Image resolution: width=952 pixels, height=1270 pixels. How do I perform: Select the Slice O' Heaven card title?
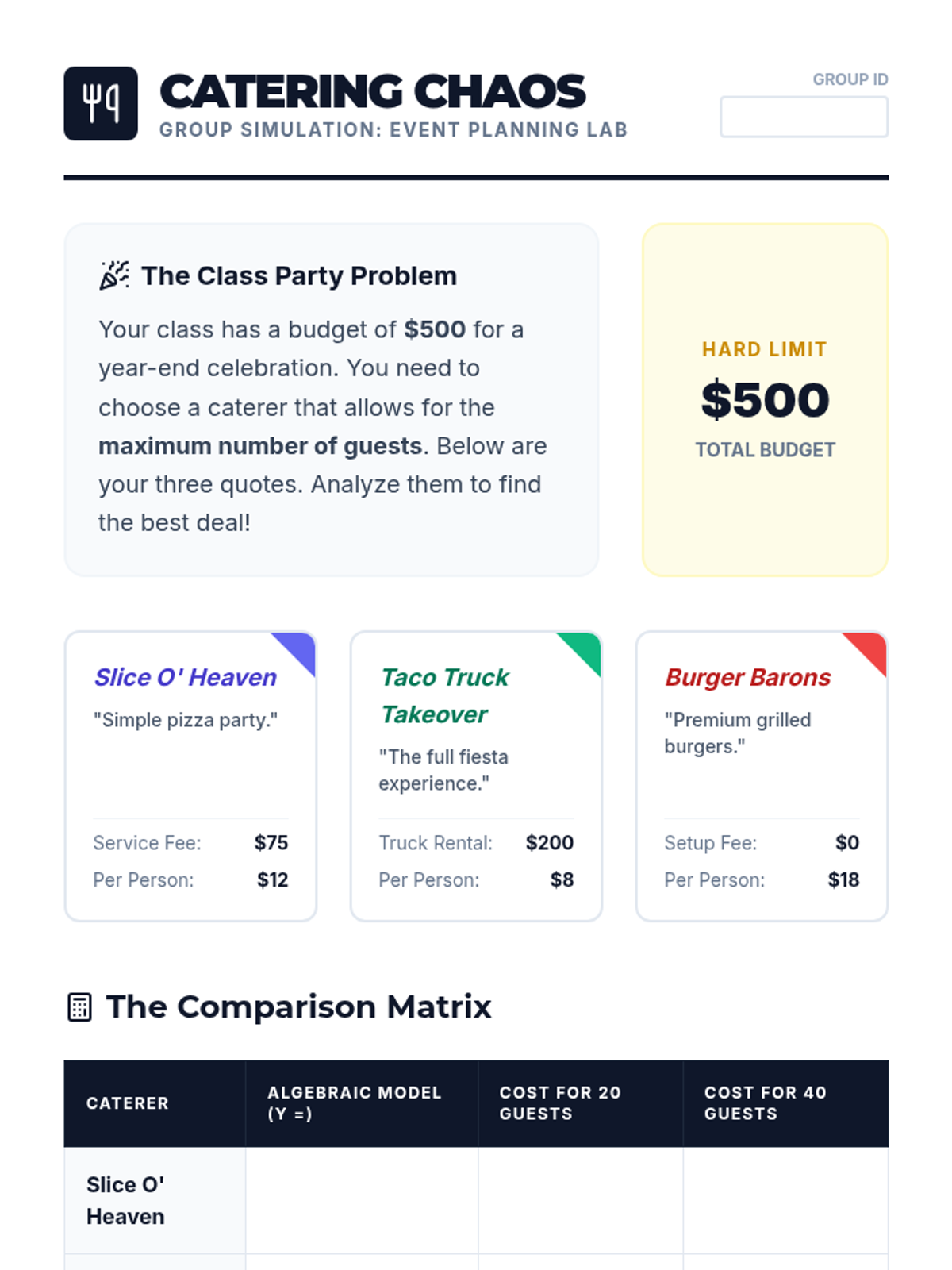click(x=186, y=677)
